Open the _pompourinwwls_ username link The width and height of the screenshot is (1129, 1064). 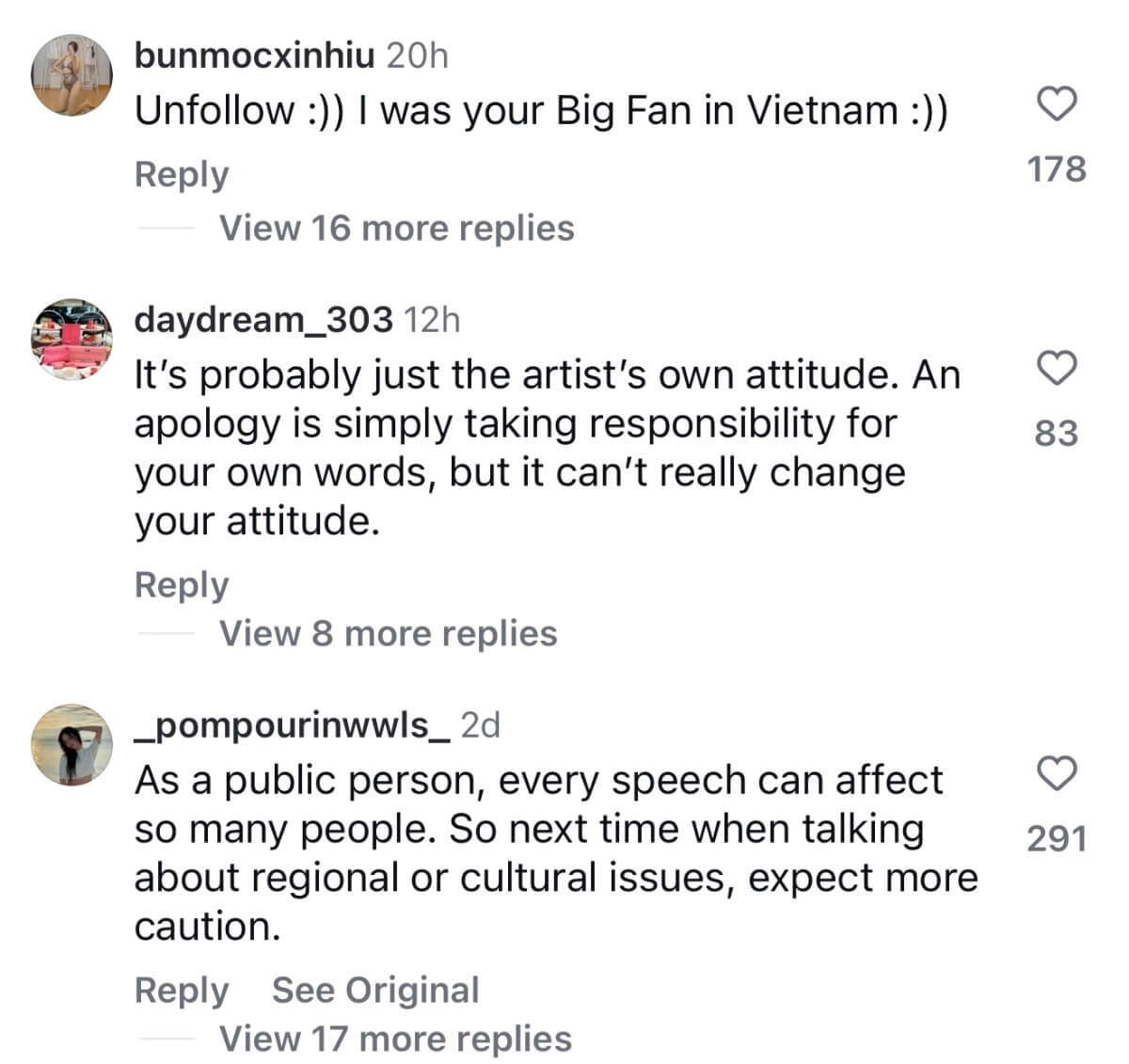(293, 725)
